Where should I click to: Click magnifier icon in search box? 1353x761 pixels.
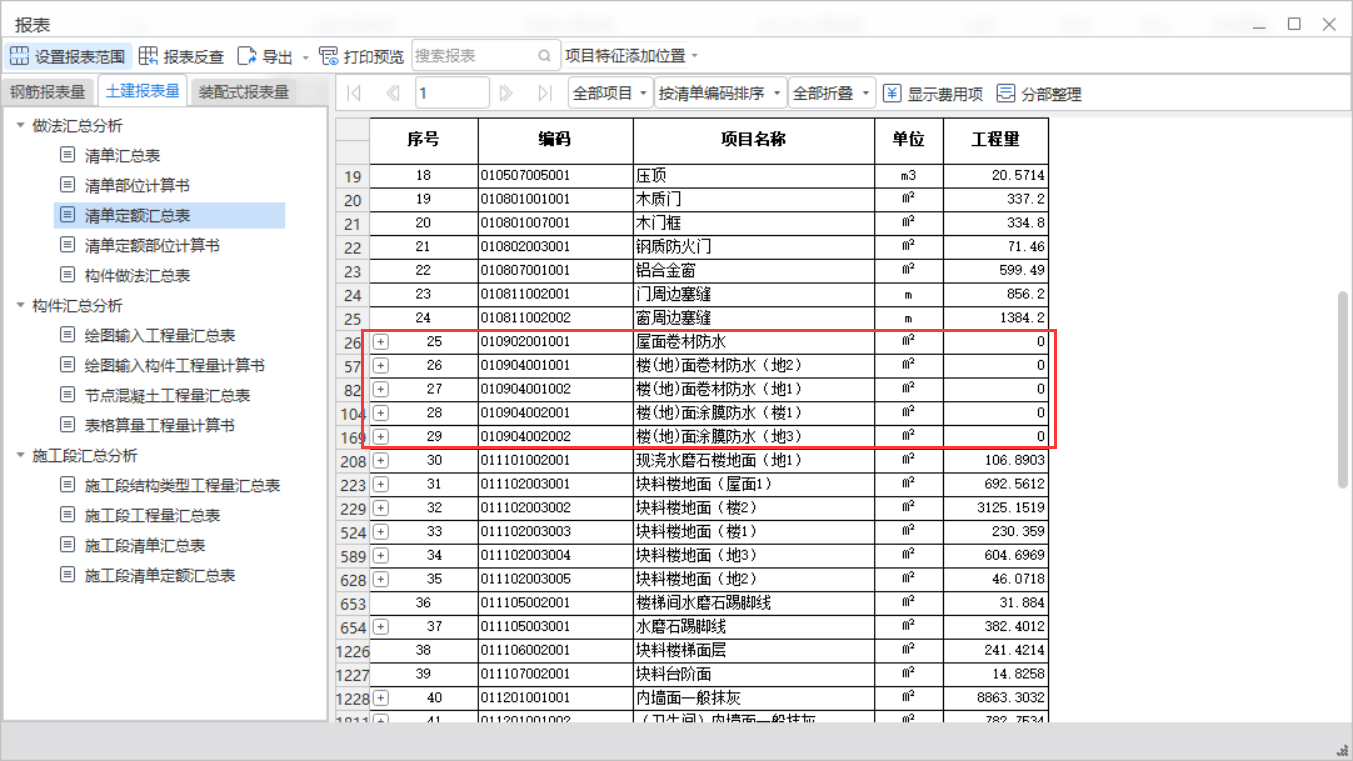pyautogui.click(x=545, y=56)
